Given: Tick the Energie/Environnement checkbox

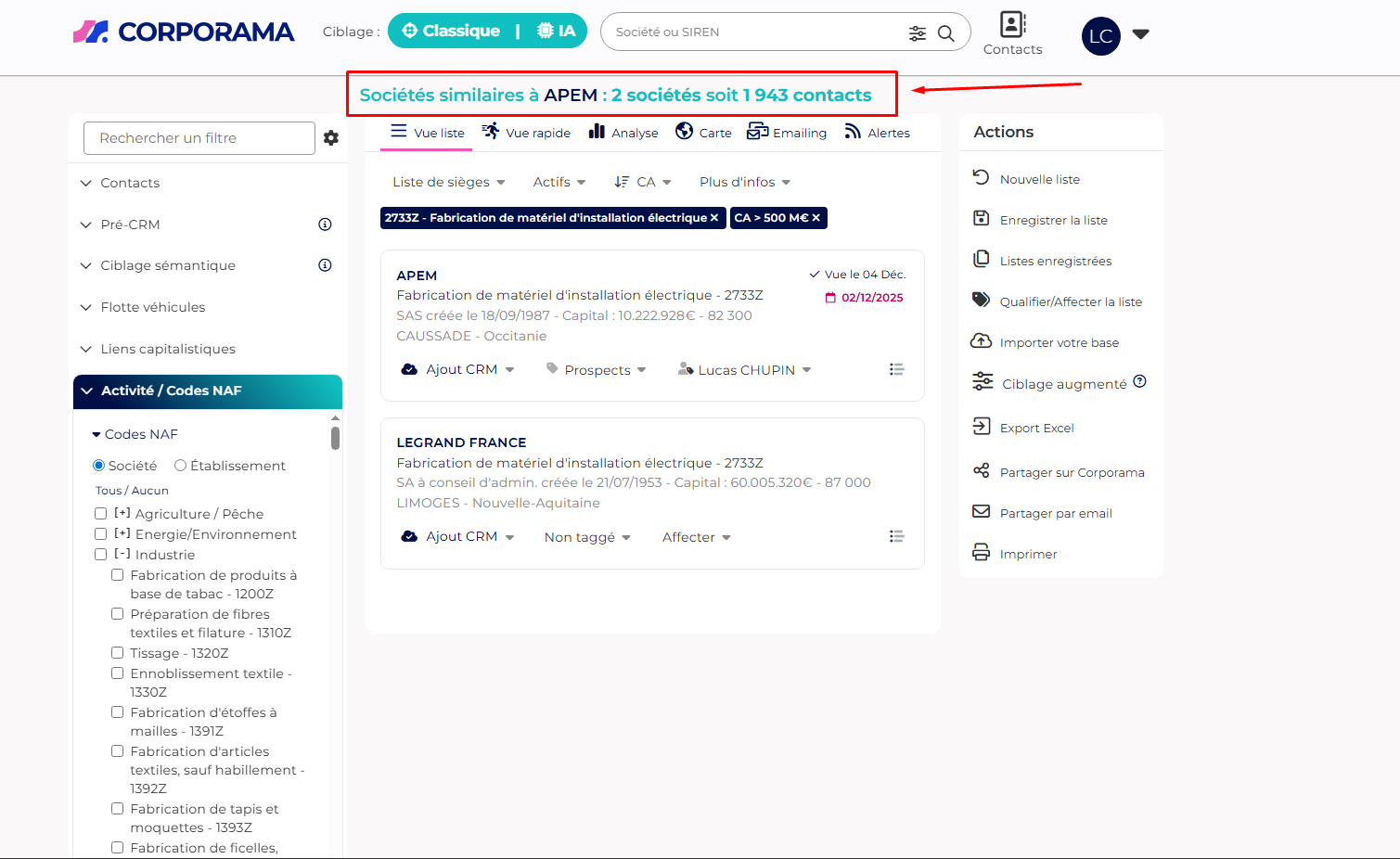Looking at the screenshot, I should click(x=101, y=534).
